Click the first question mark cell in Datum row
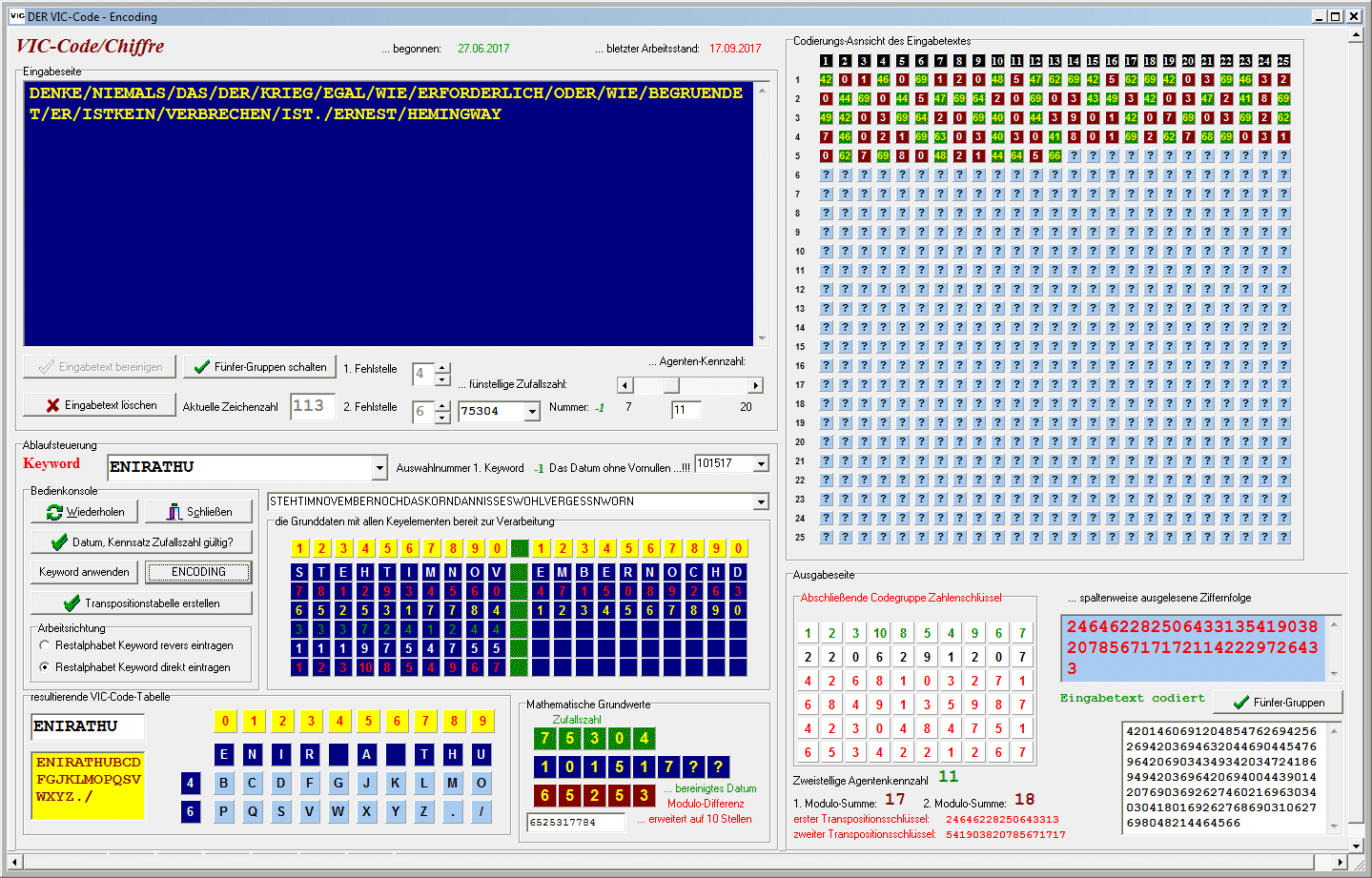The image size is (1372, 878). 694,766
